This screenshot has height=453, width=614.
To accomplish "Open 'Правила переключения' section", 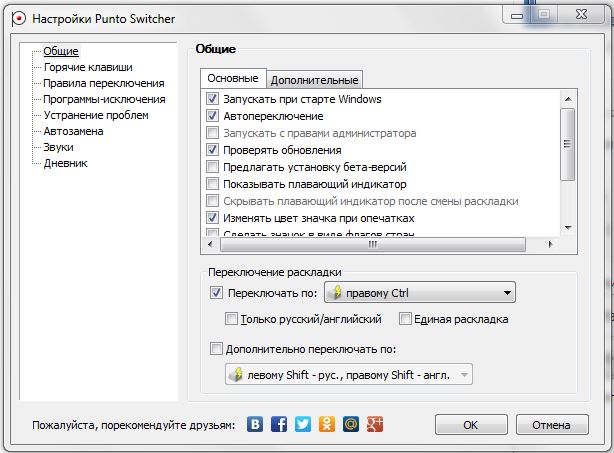I will 104,83.
